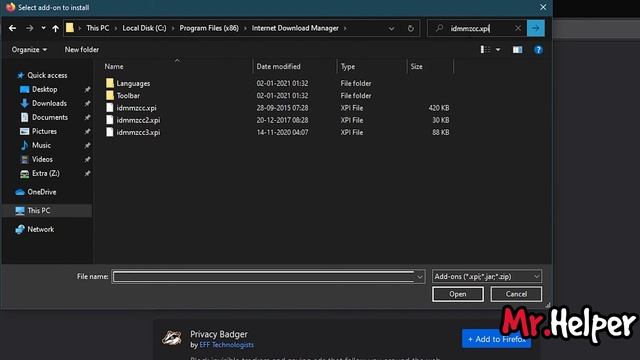Go back using the back arrow

coord(12,28)
